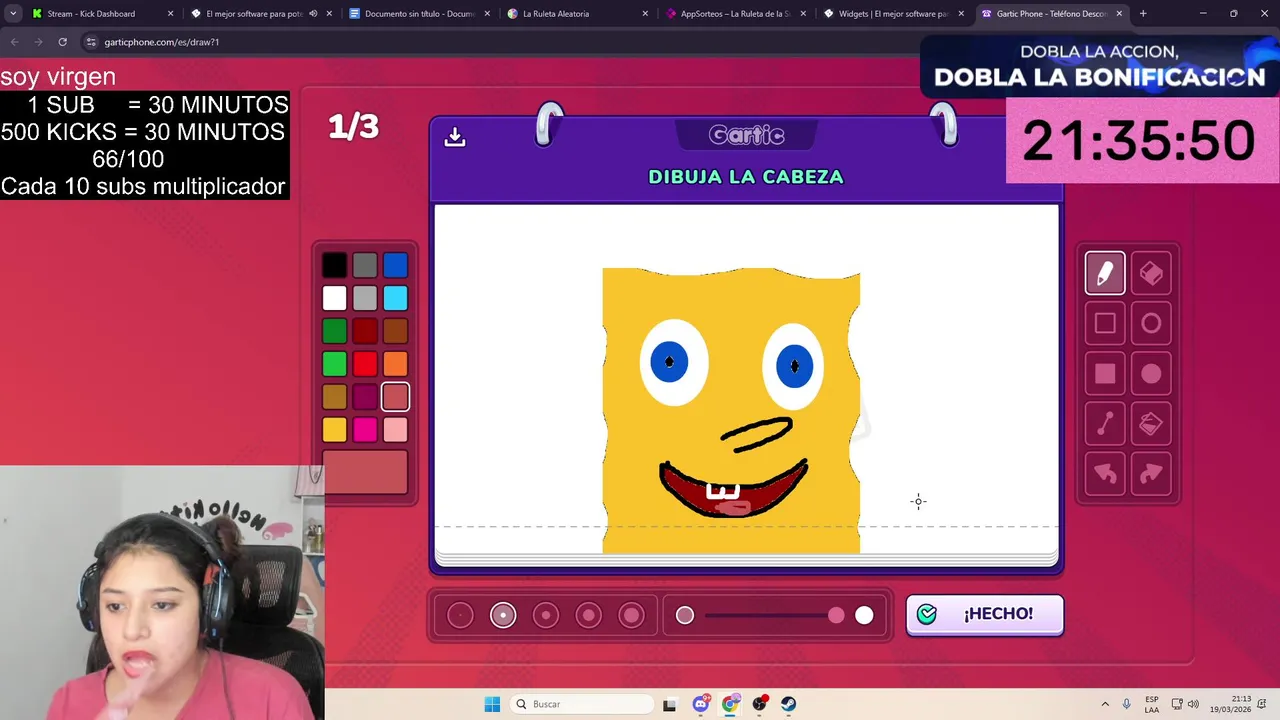1280x720 pixels.
Task: Open the custom color preview box
Action: (x=365, y=472)
